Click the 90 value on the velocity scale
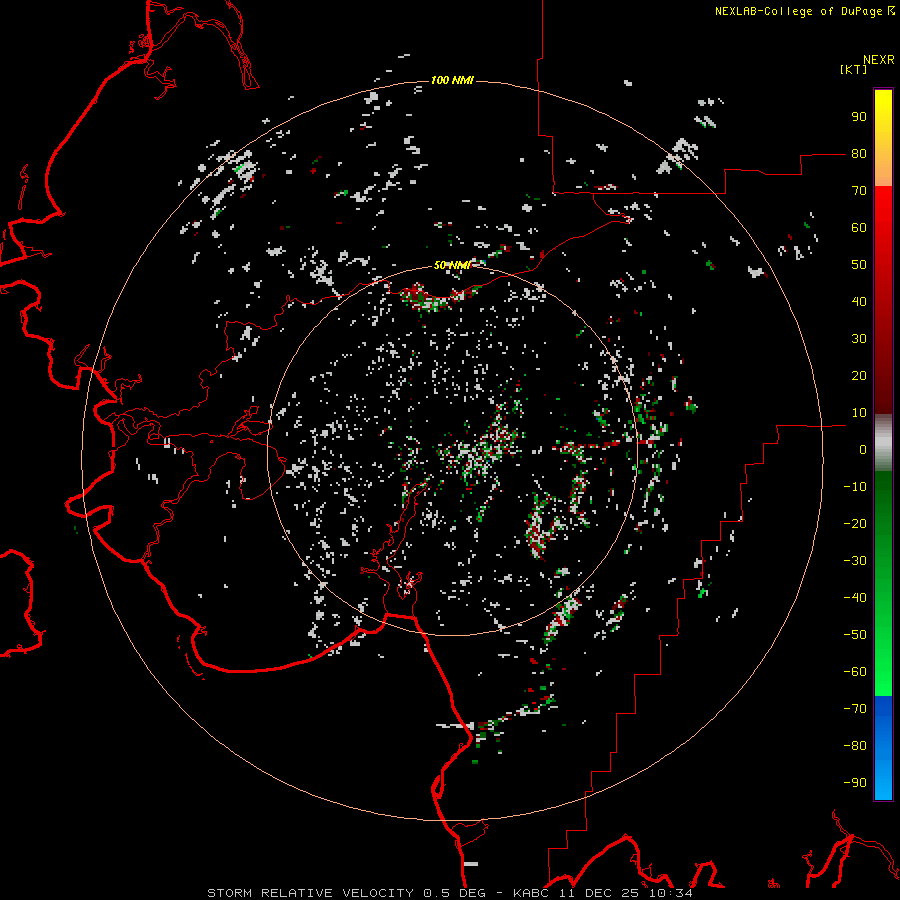This screenshot has height=900, width=900. (859, 117)
